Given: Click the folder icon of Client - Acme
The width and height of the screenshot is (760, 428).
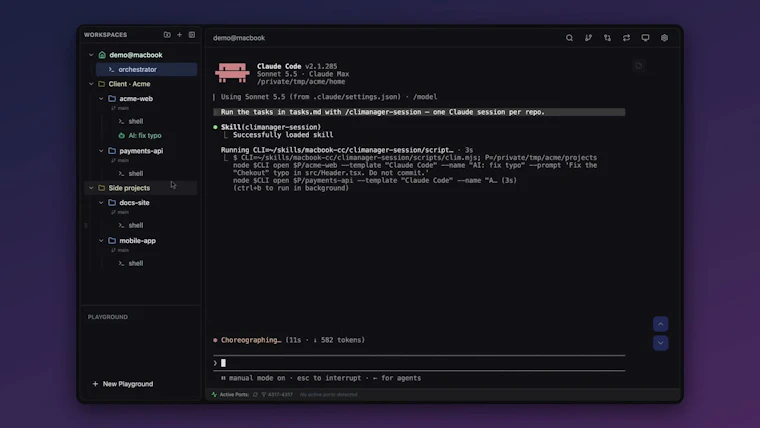Looking at the screenshot, I should click(101, 84).
